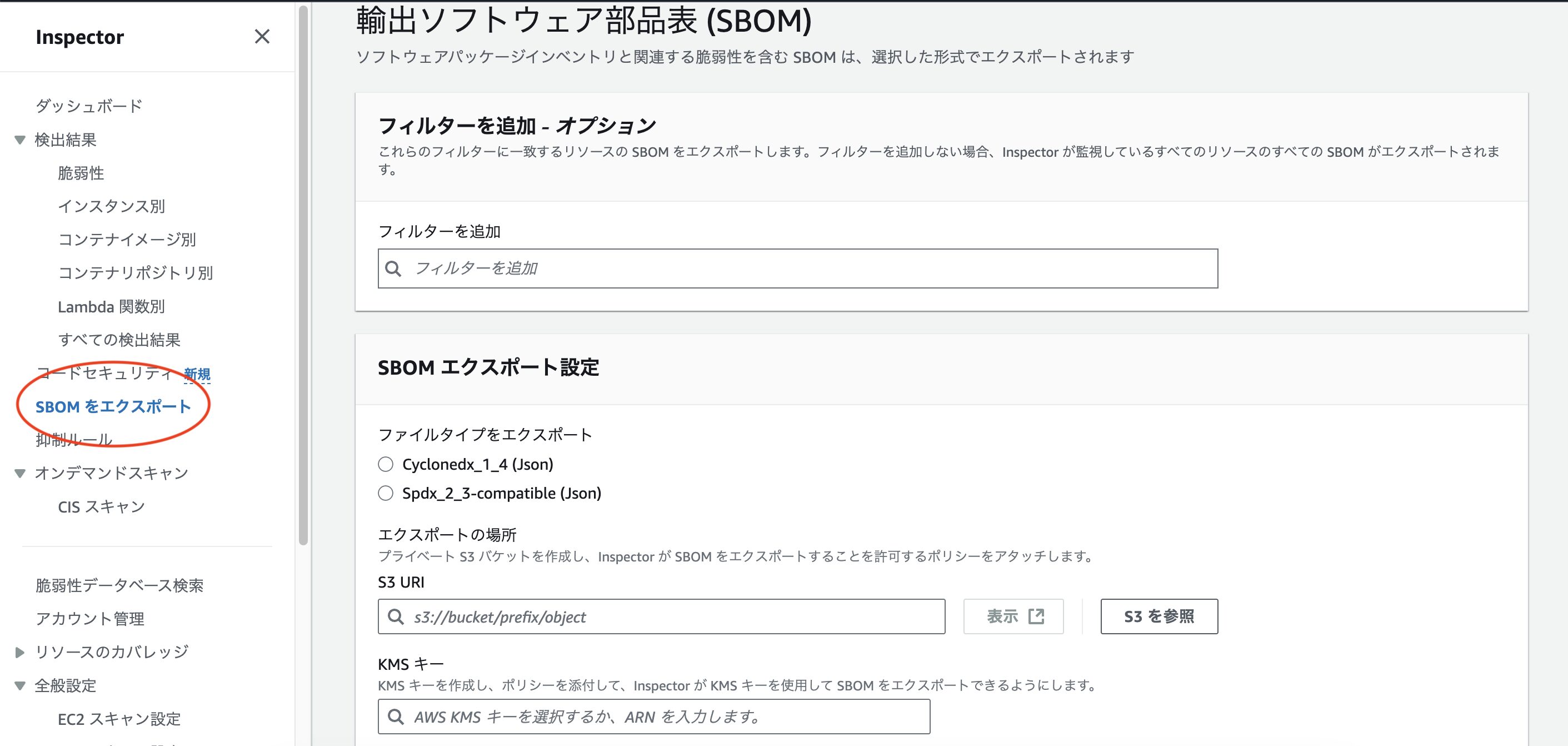Open インスタンス別 findings
Screen dimensions: 1568x746
(111, 206)
